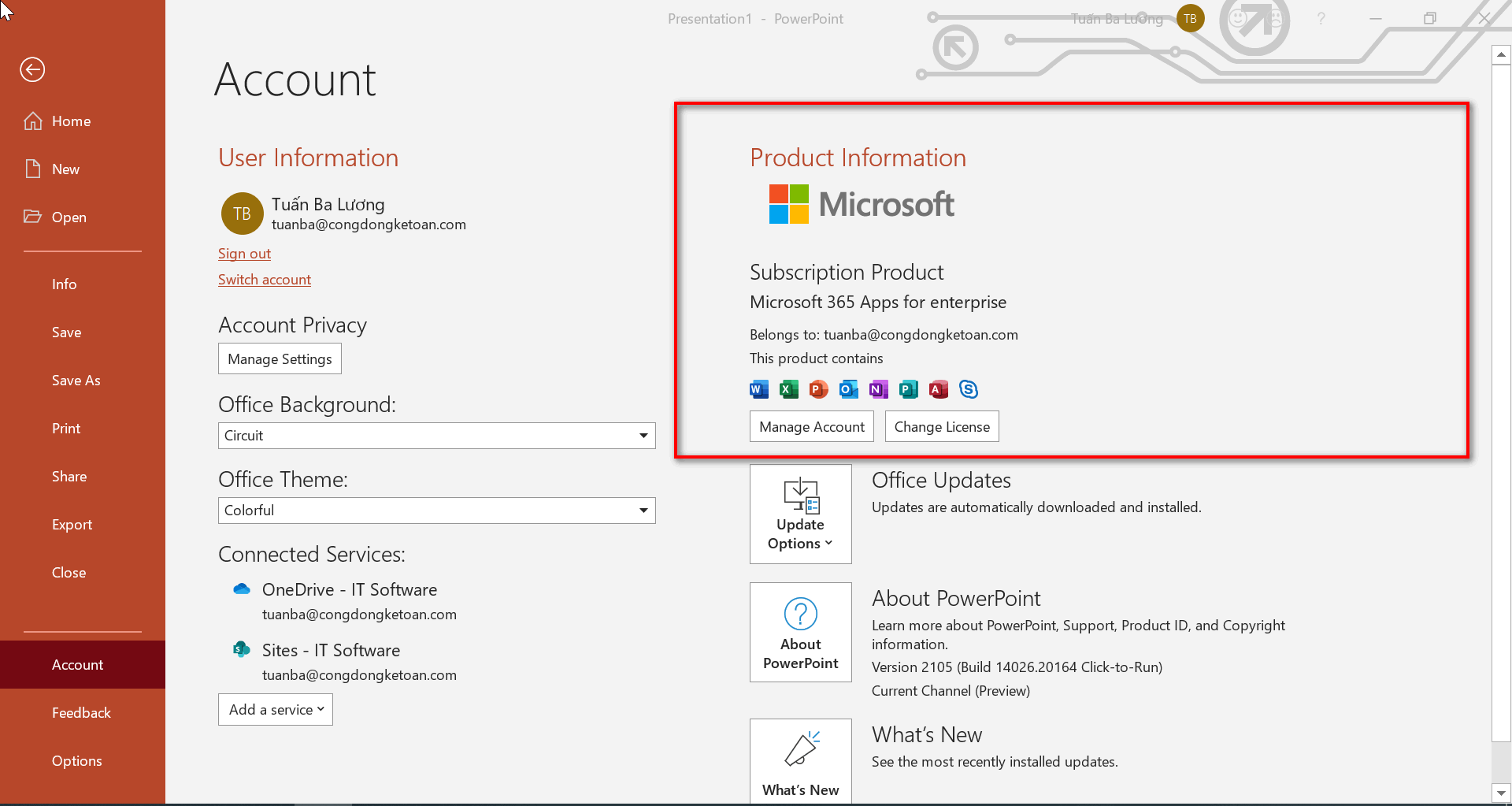Click the Manage Settings button
The image size is (1512, 806).
click(280, 359)
